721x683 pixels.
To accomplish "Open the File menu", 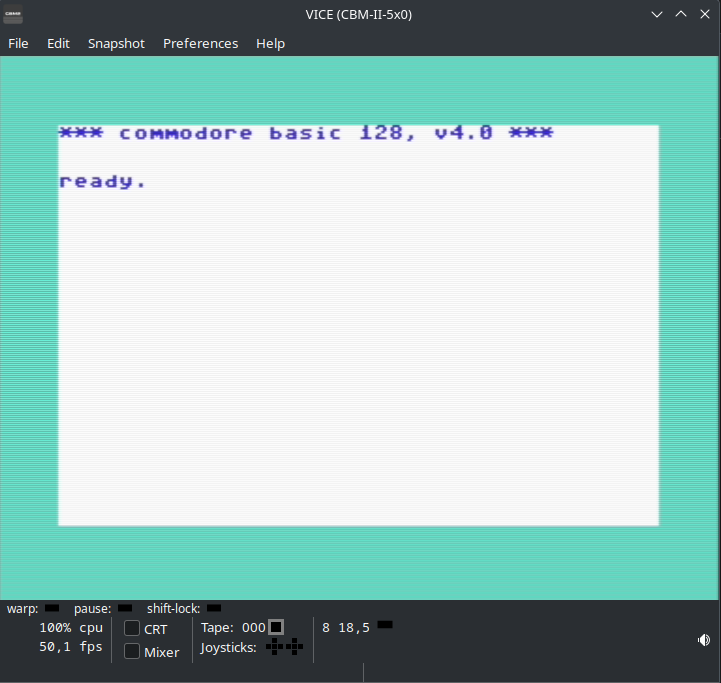I will 18,43.
